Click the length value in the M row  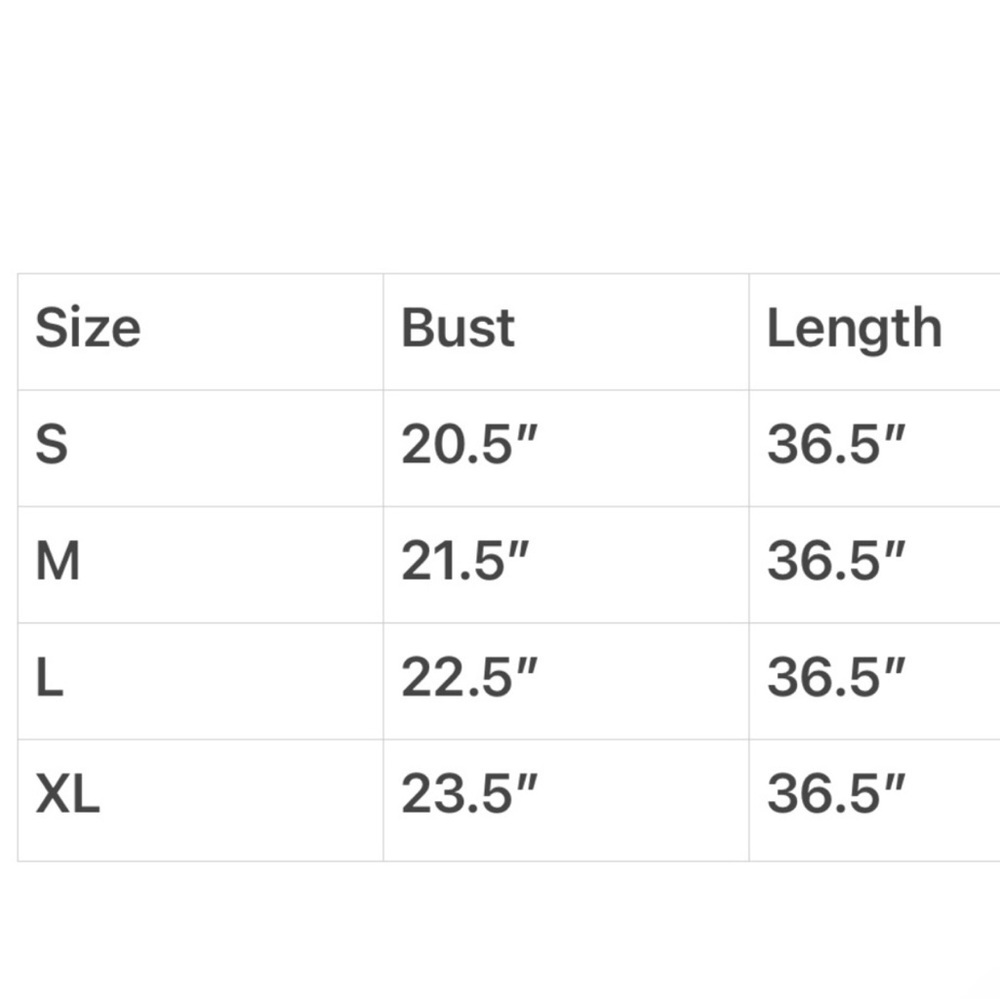(x=836, y=562)
